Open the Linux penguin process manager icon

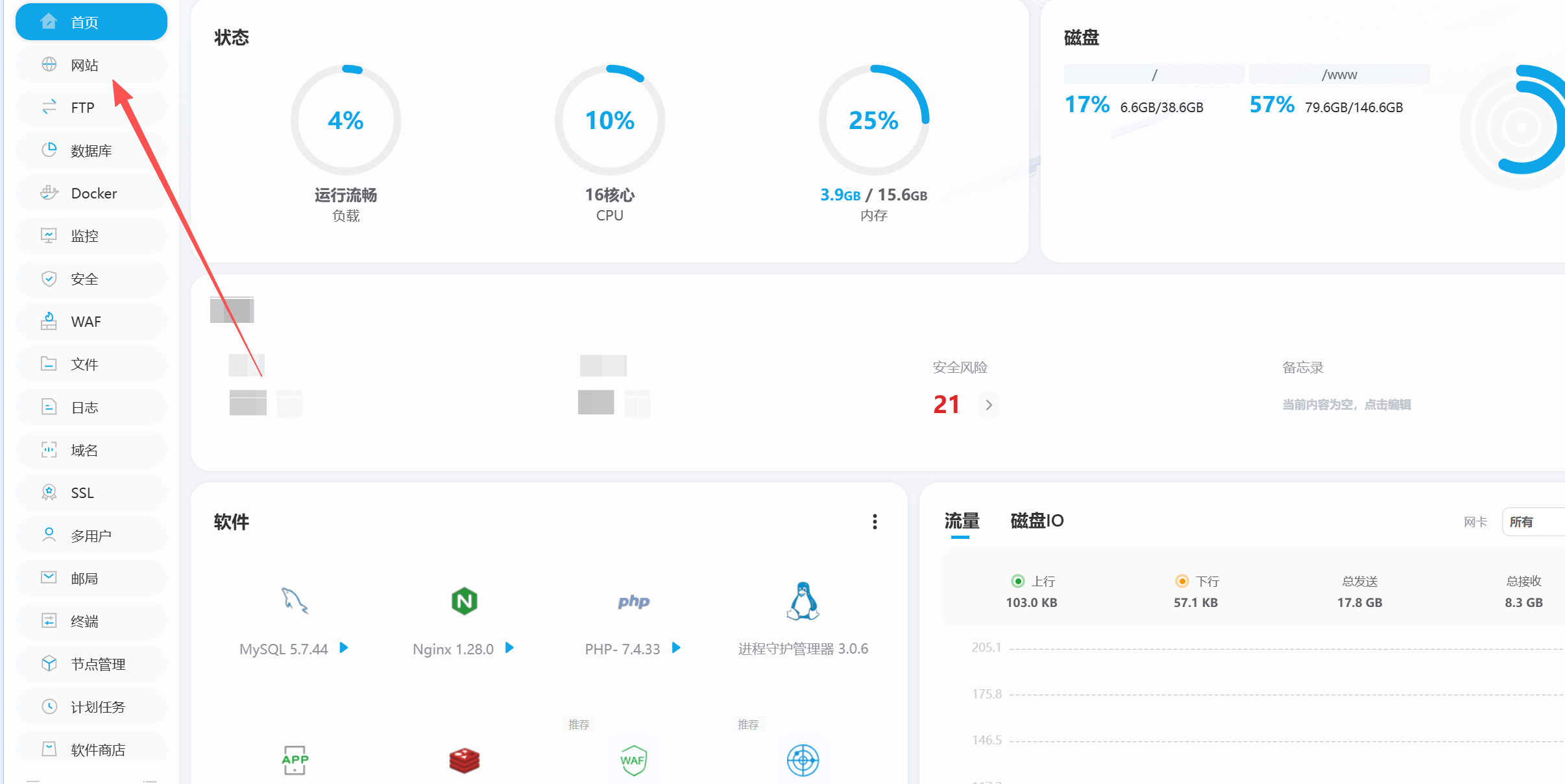point(803,600)
